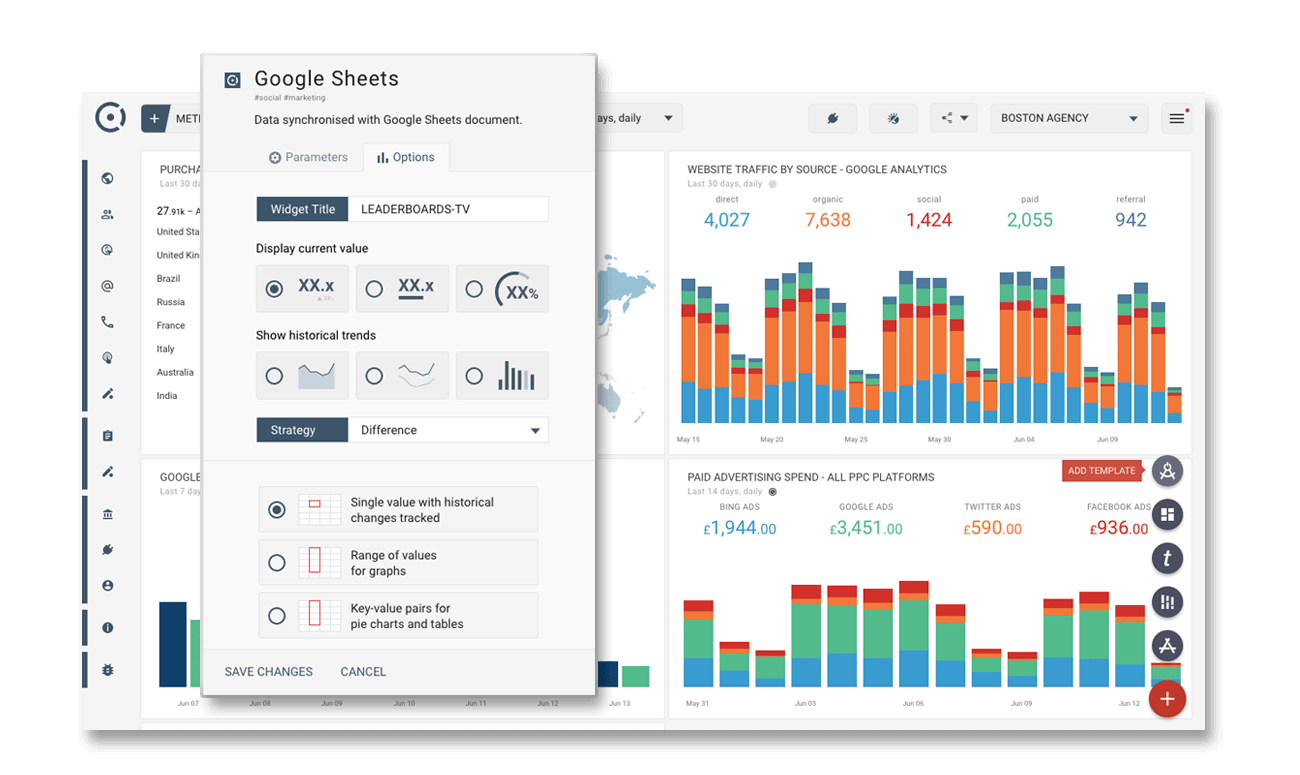
Task: Open the people icon in left sidebar
Action: pyautogui.click(x=107, y=214)
